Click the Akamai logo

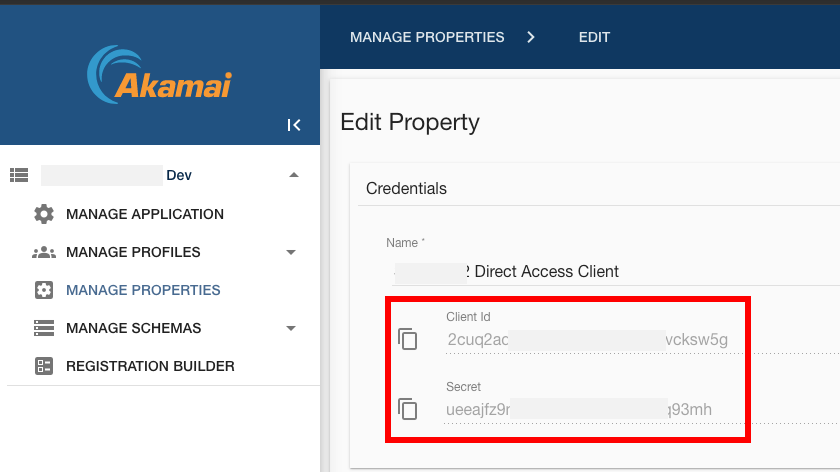(160, 75)
